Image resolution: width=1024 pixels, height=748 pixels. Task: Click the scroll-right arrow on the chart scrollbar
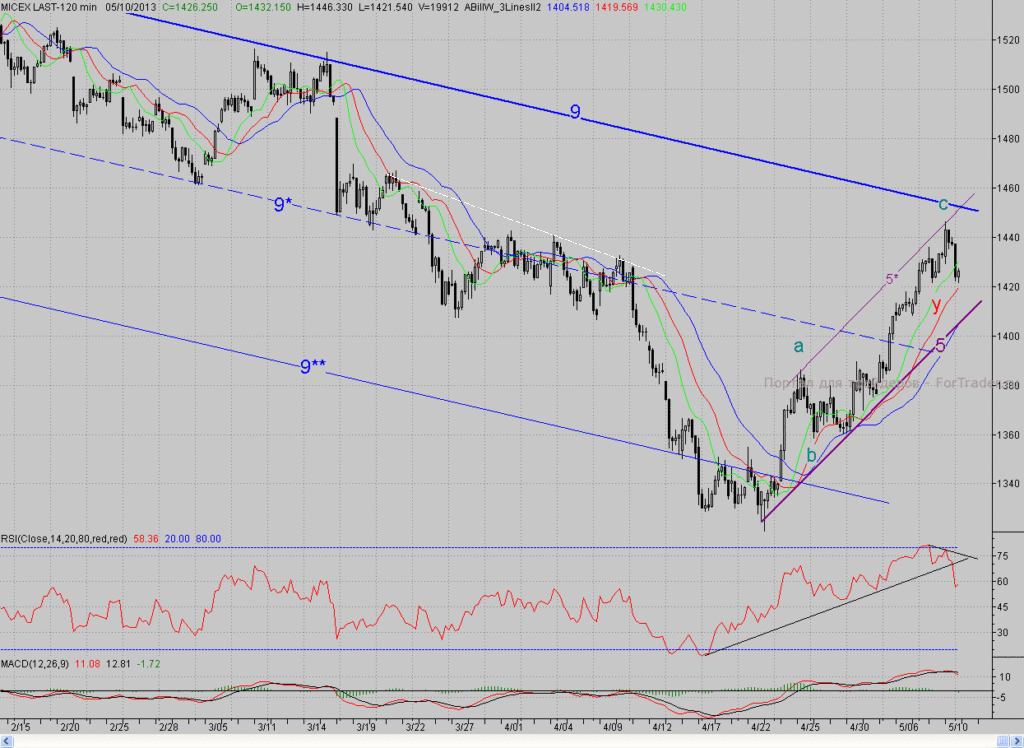[1016, 742]
